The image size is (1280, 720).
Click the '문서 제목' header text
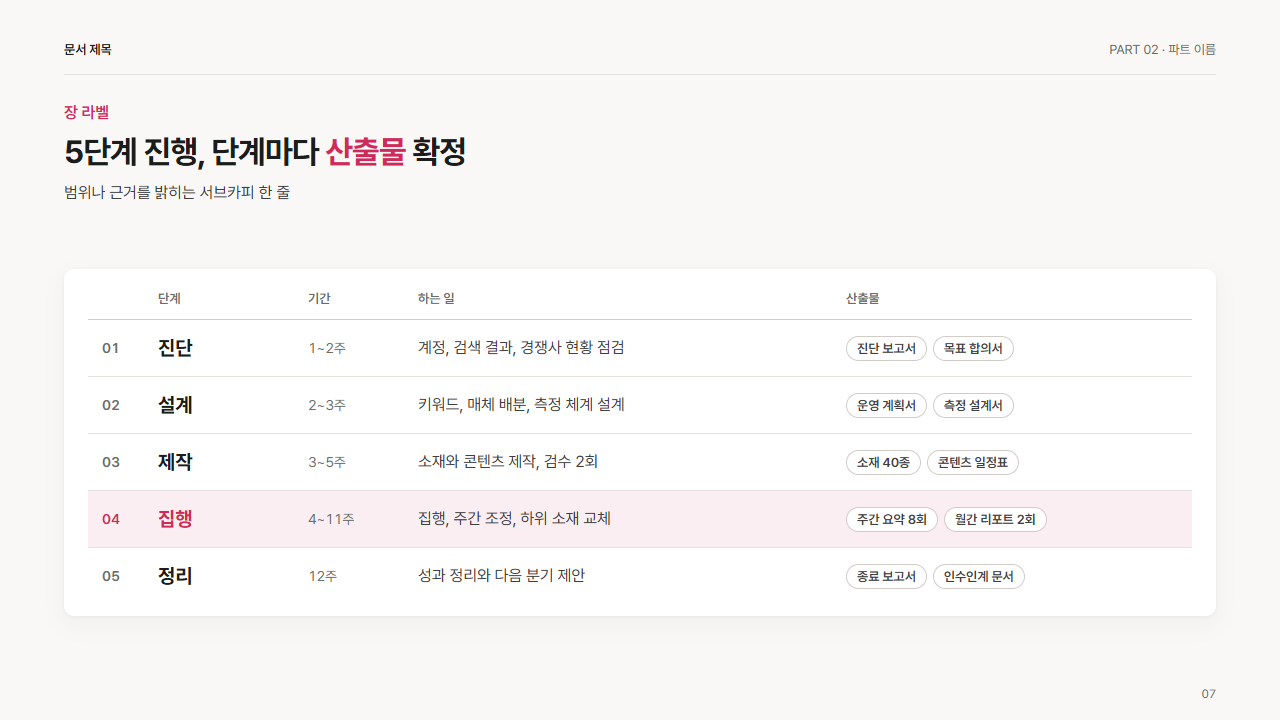pyautogui.click(x=88, y=49)
